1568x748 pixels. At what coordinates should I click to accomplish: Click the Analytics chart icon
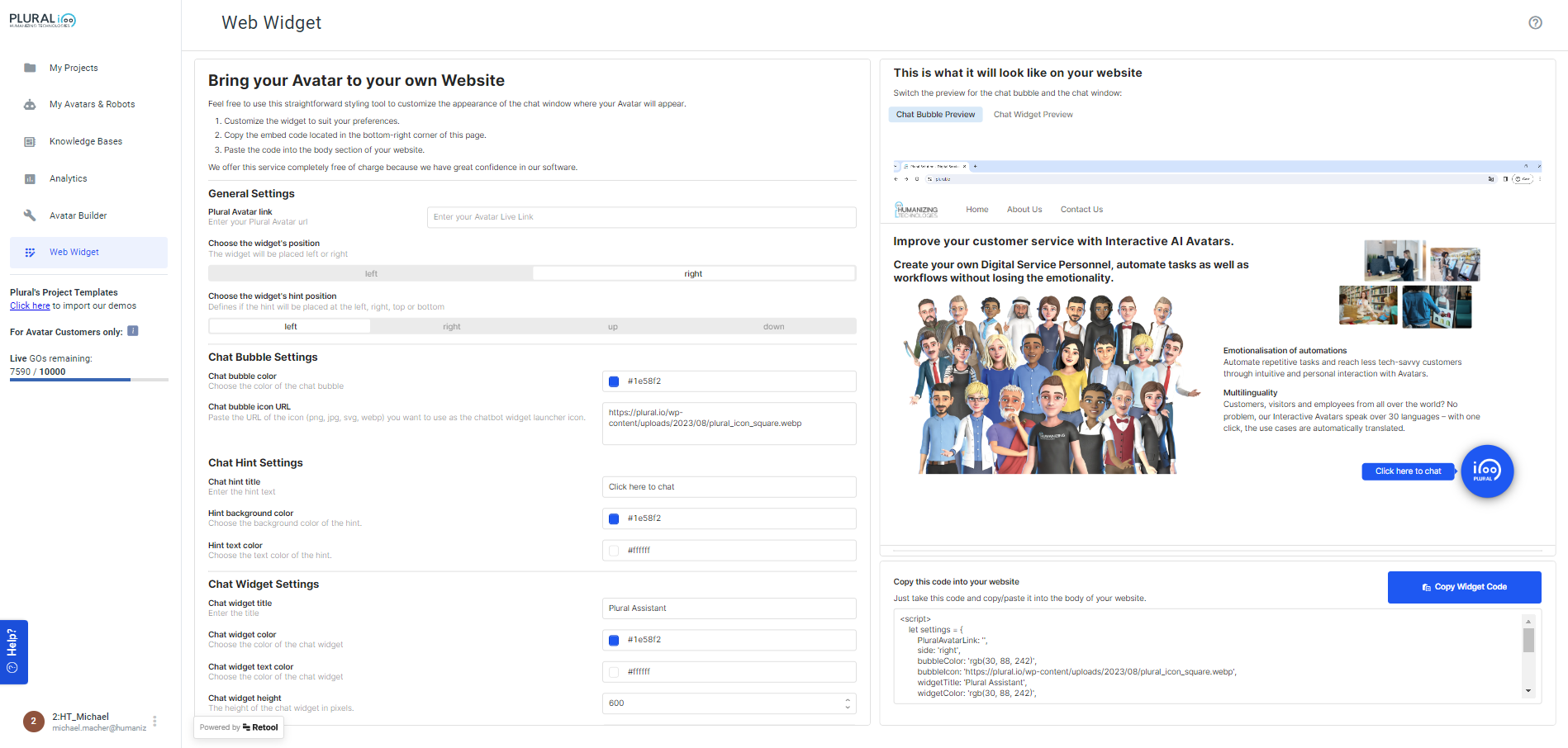(30, 179)
